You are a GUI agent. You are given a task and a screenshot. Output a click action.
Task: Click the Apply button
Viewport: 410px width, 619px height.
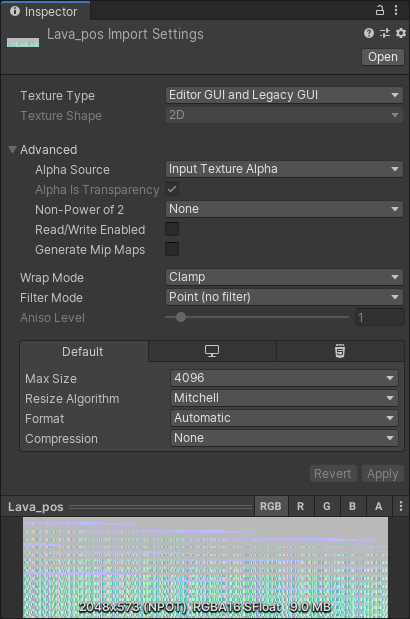(382, 473)
